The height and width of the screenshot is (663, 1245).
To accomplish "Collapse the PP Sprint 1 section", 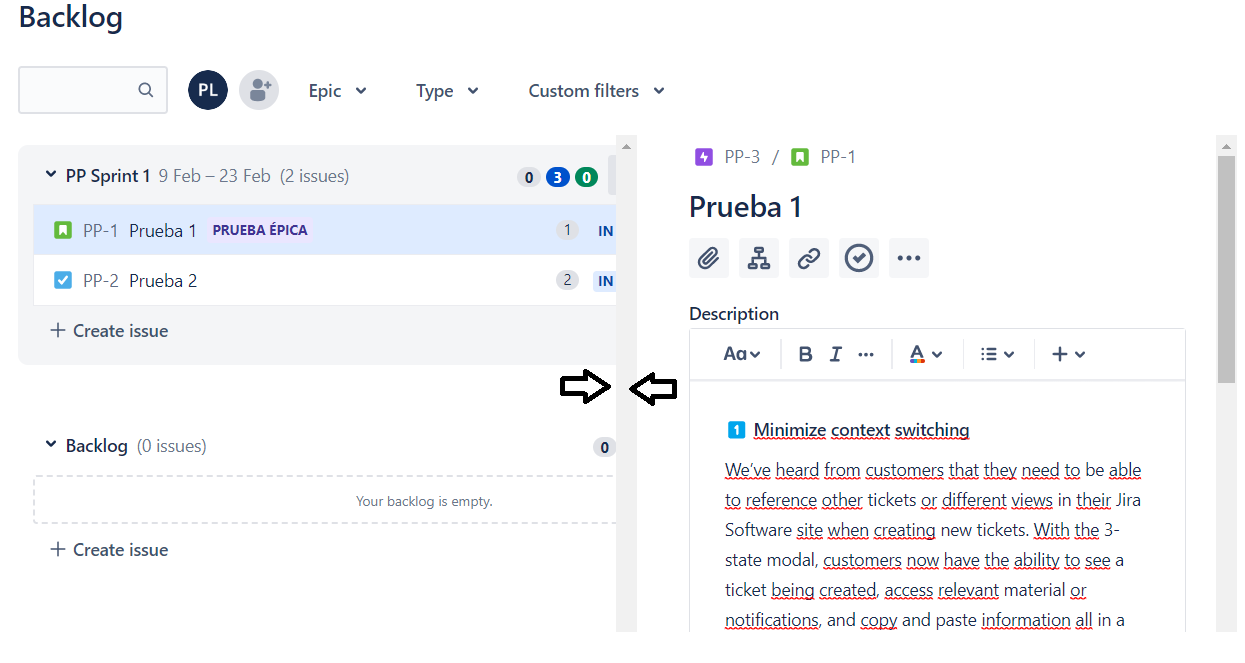I will point(51,175).
